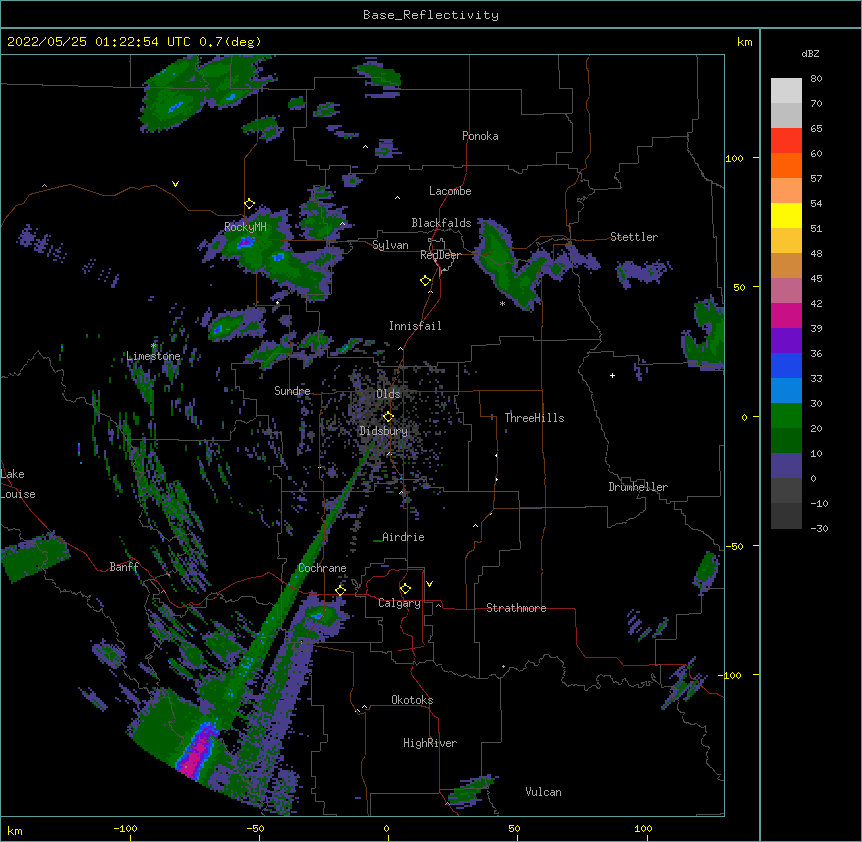Click the Sundre map label
The width and height of the screenshot is (862, 842).
point(292,391)
